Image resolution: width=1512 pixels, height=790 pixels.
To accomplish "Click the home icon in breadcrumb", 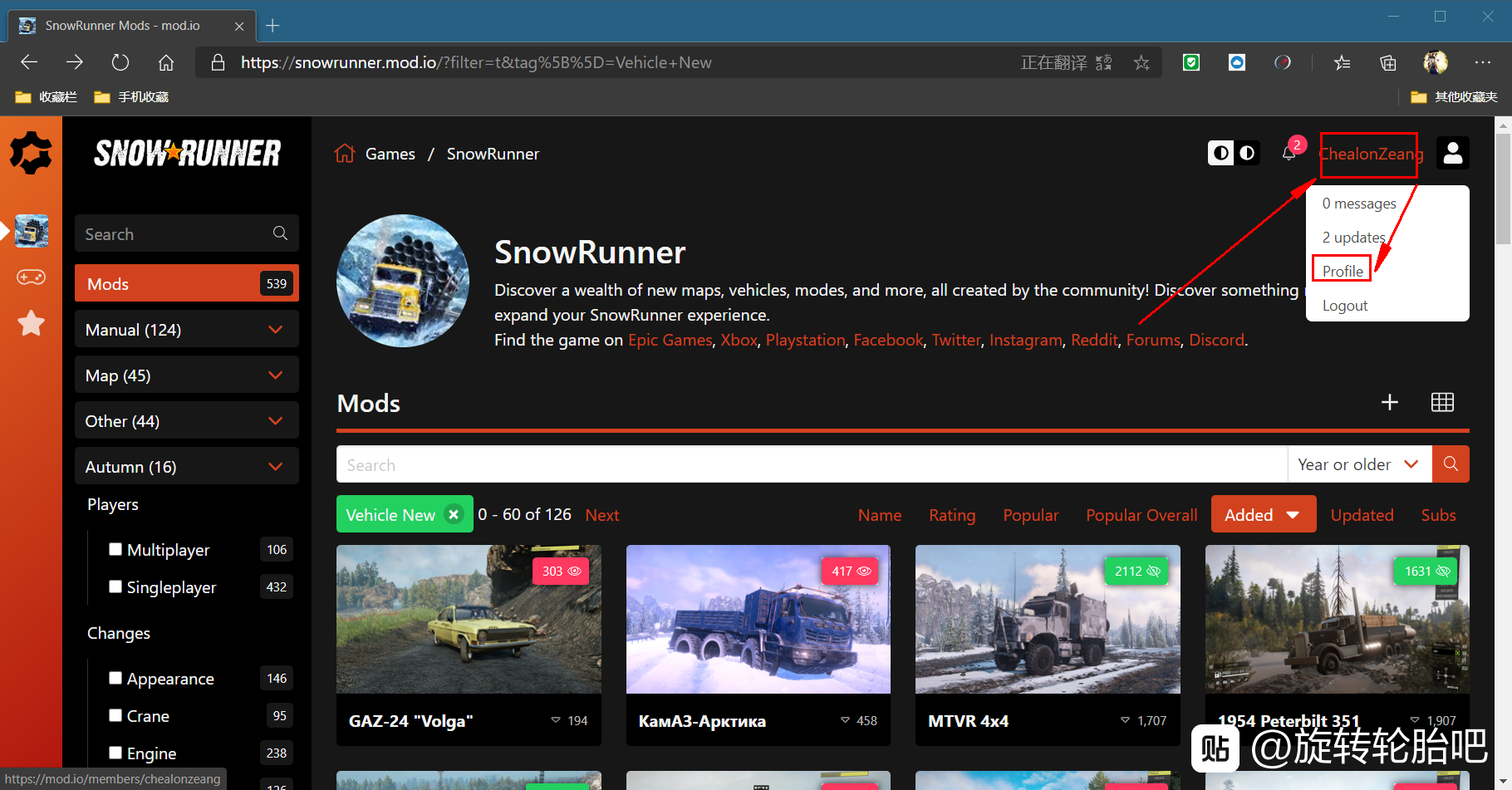I will [x=345, y=154].
